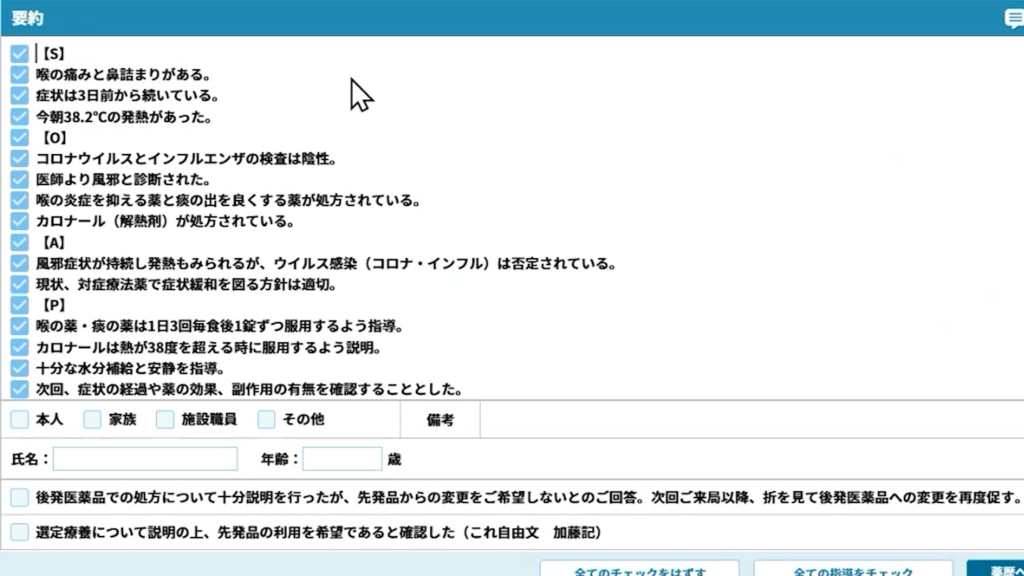1024x576 pixels.
Task: Toggle the 【P】 section header checkbox
Action: coord(19,305)
